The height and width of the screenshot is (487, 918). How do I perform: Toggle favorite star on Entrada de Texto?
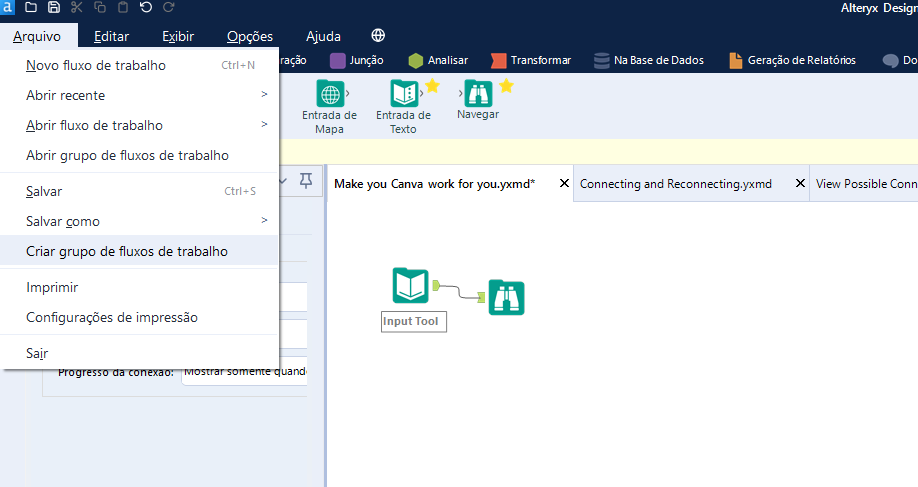coord(433,86)
